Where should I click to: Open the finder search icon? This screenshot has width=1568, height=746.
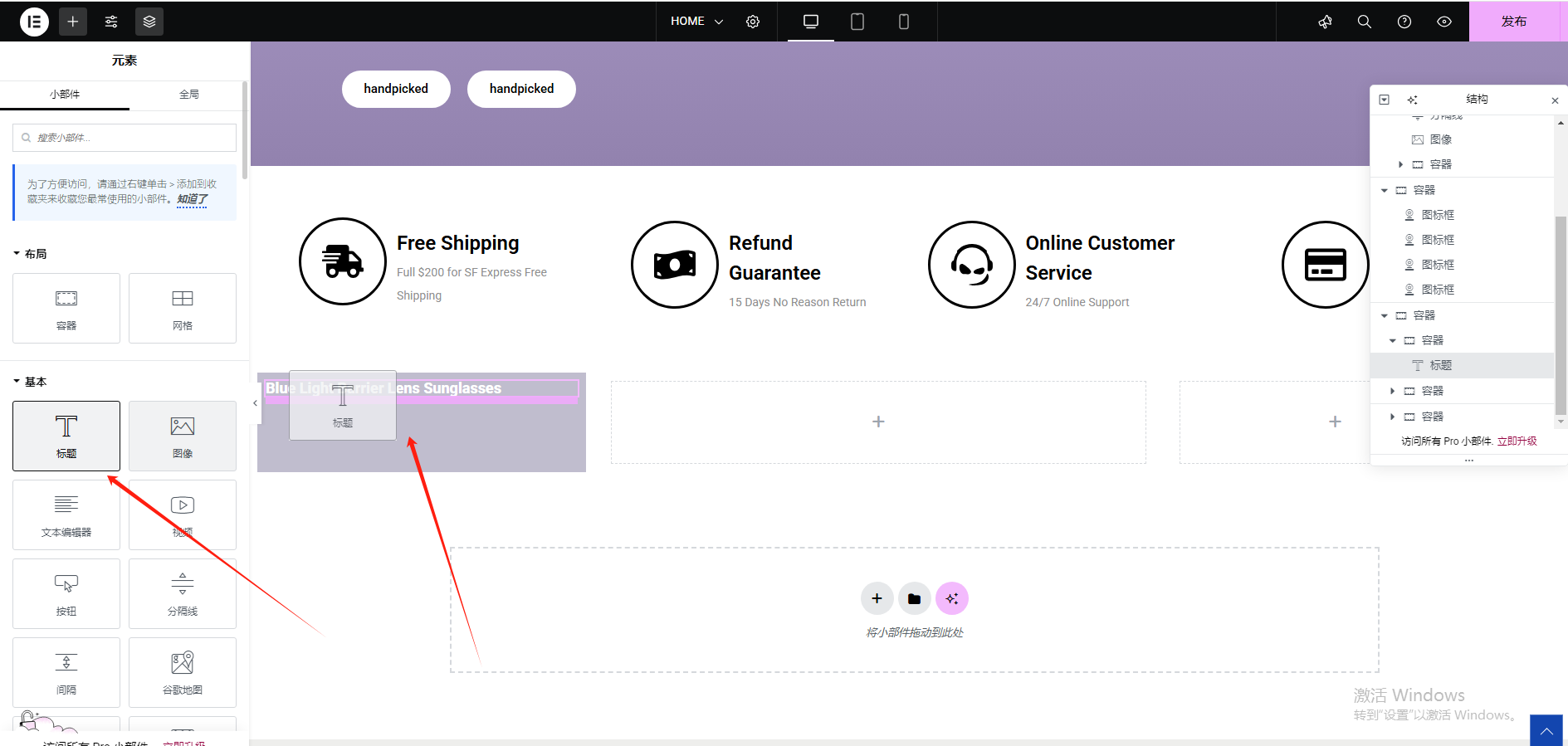(1365, 22)
